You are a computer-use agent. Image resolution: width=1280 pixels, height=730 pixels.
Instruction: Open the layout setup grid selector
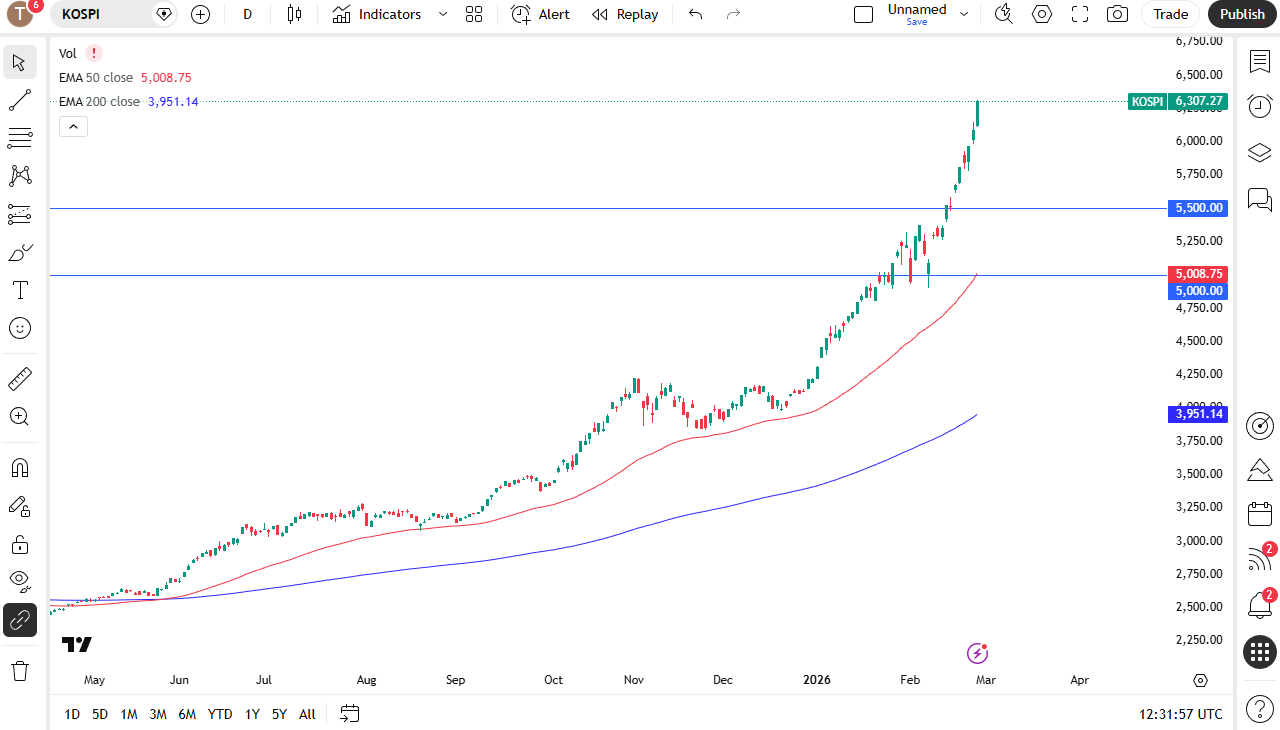click(x=474, y=14)
